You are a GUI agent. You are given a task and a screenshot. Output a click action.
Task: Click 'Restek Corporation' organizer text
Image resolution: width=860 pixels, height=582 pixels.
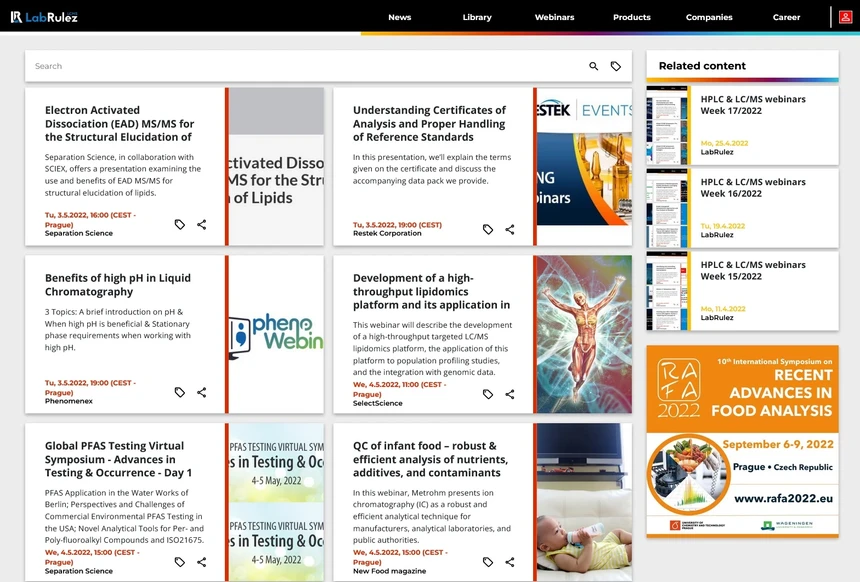[387, 233]
